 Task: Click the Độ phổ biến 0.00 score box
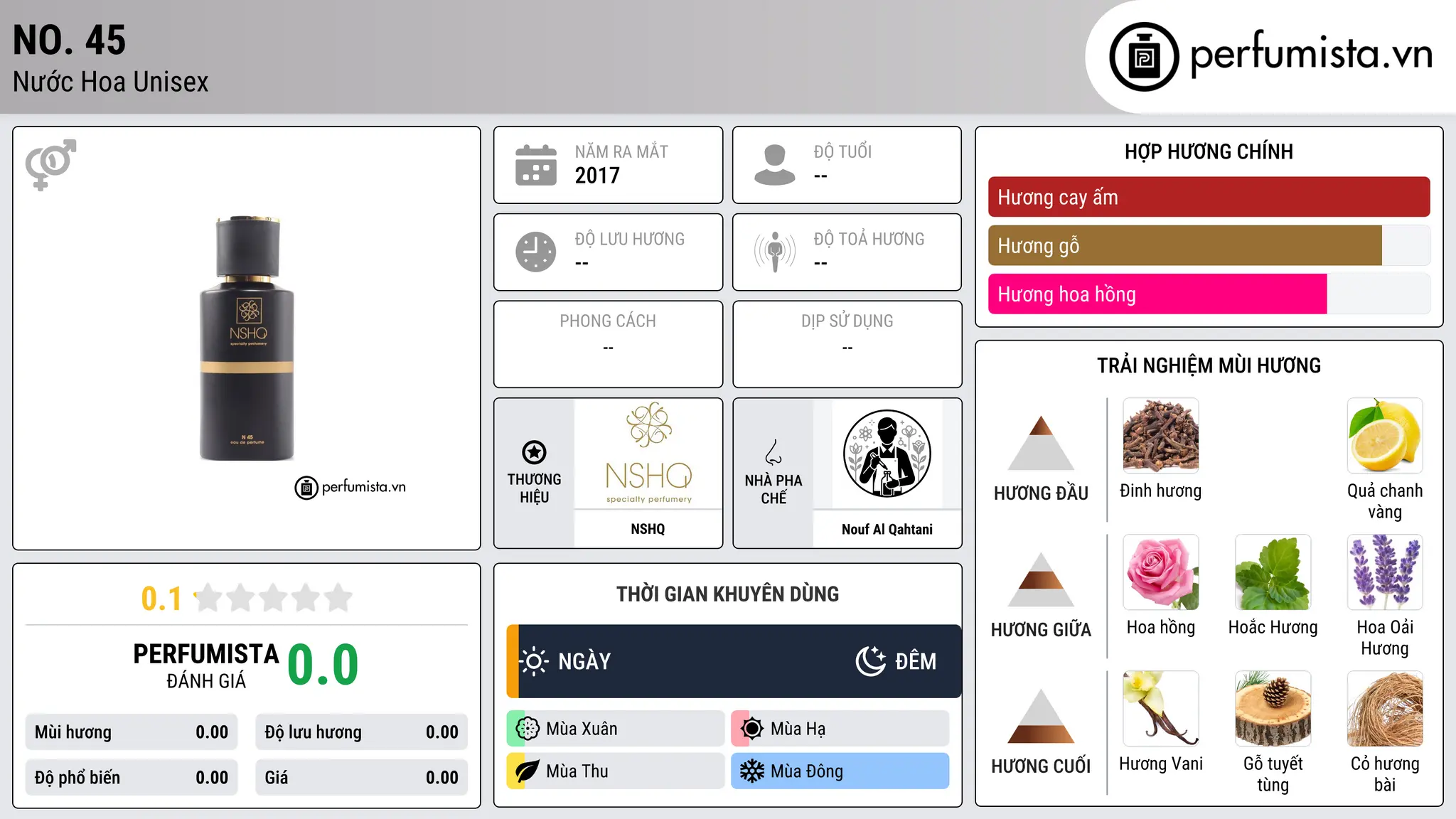(132, 778)
